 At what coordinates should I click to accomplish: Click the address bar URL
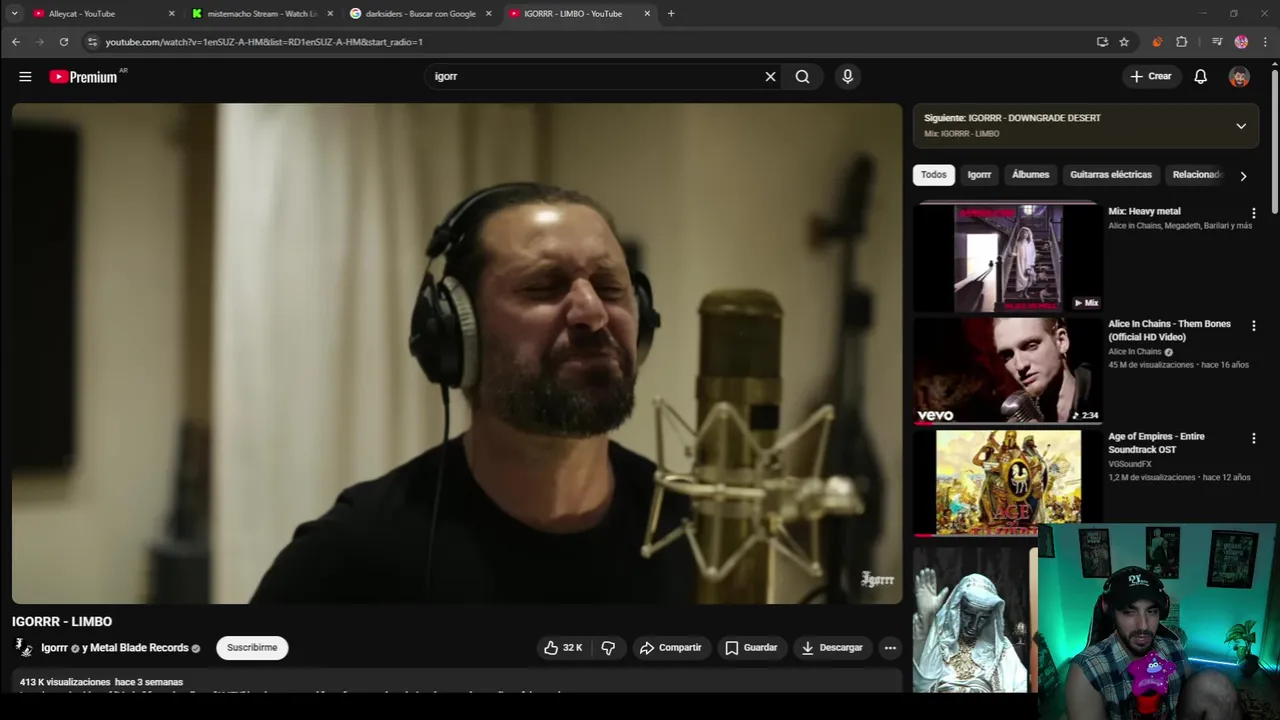[264, 42]
